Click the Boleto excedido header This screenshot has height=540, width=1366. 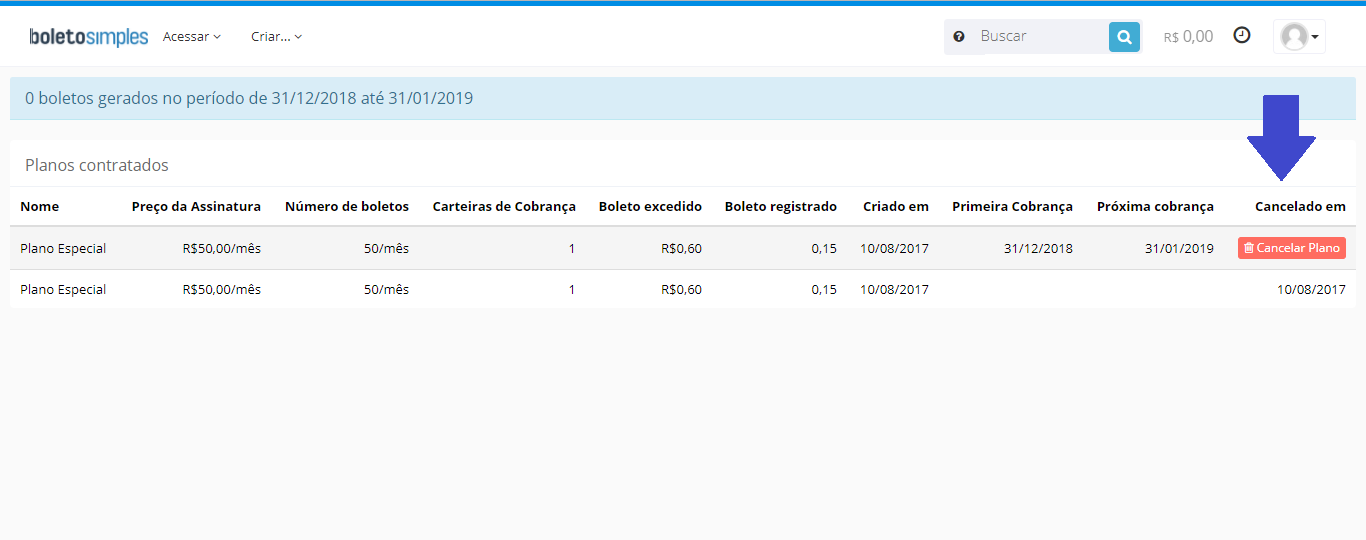[650, 207]
